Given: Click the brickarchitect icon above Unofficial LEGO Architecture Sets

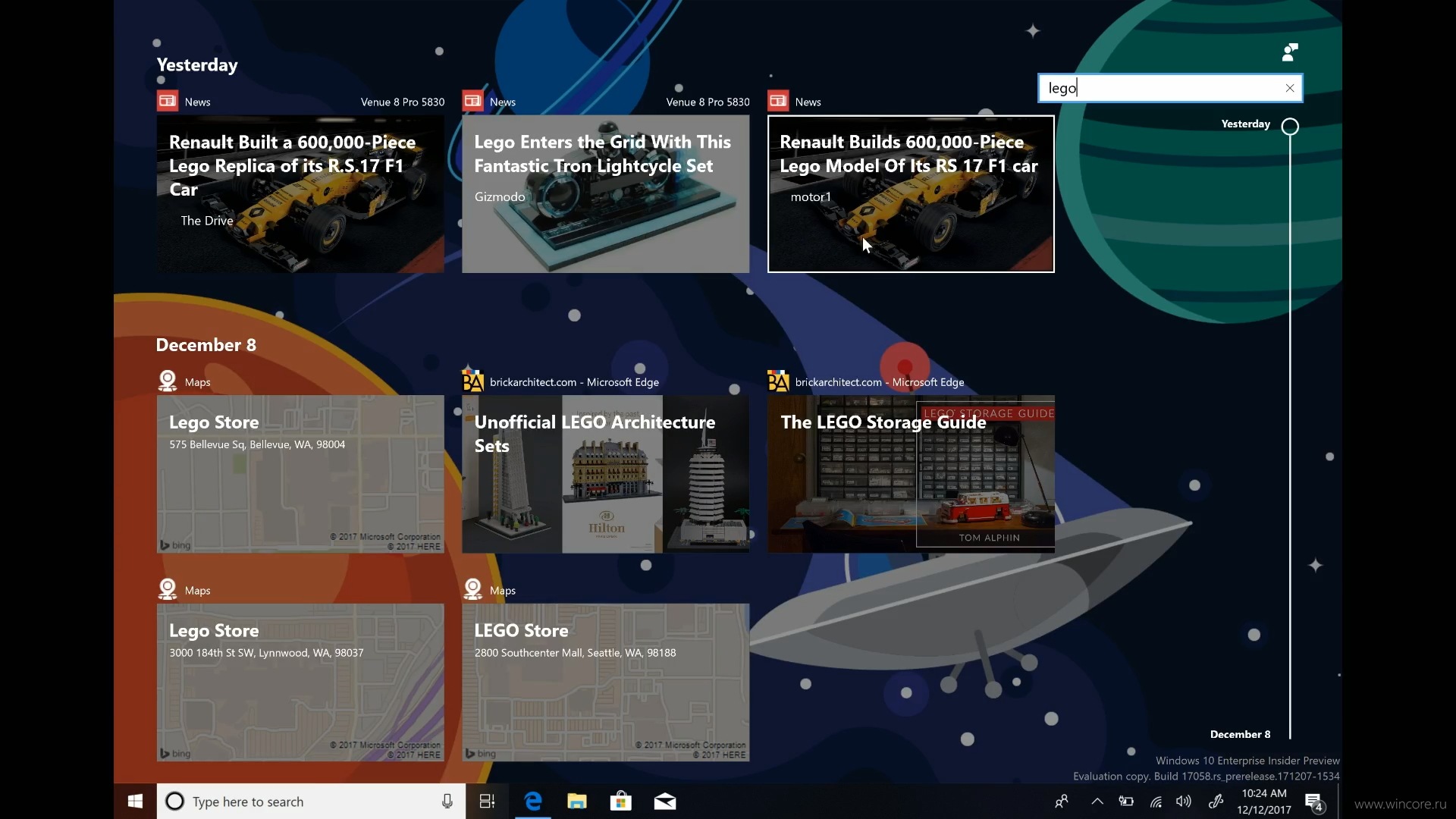Looking at the screenshot, I should pos(472,381).
